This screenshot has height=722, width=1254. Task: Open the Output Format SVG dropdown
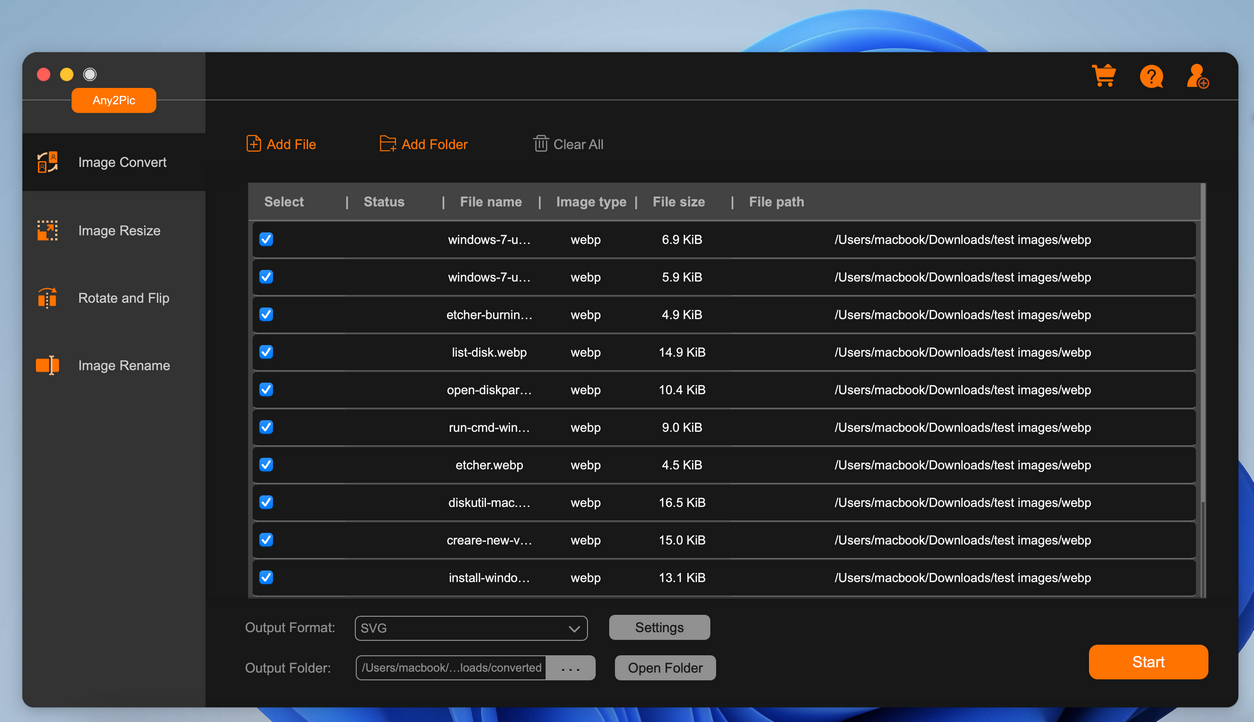tap(471, 628)
